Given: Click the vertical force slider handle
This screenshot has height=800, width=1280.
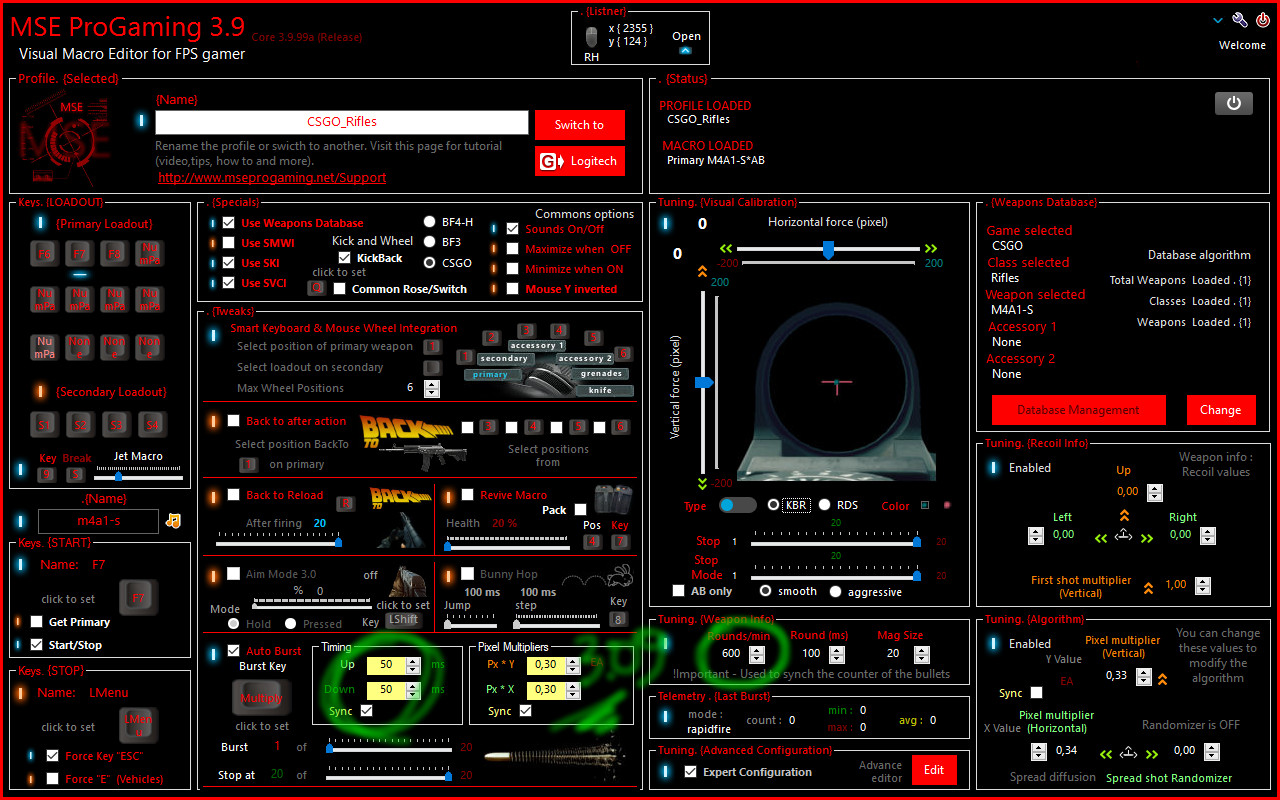Looking at the screenshot, I should (704, 382).
